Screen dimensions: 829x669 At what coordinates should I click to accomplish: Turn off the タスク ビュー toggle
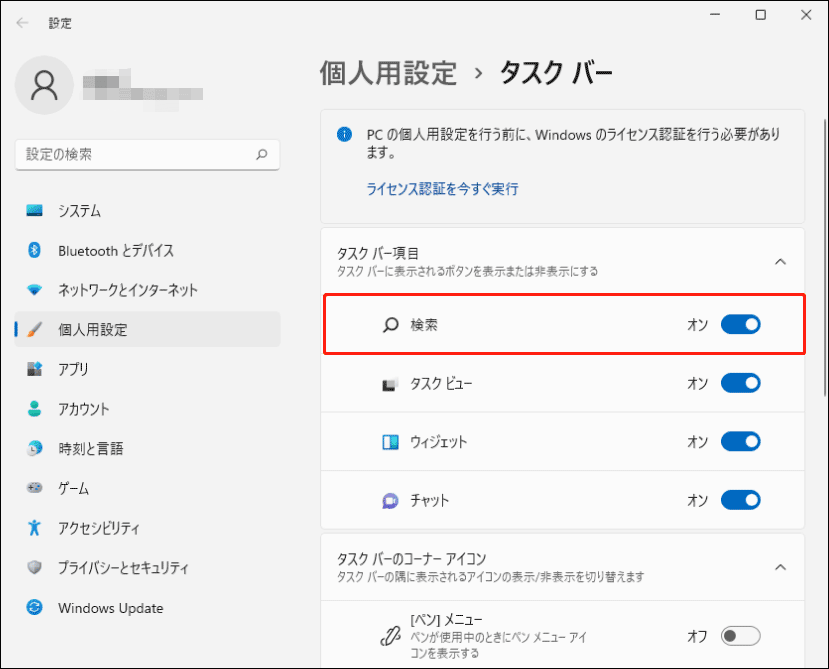coord(741,383)
